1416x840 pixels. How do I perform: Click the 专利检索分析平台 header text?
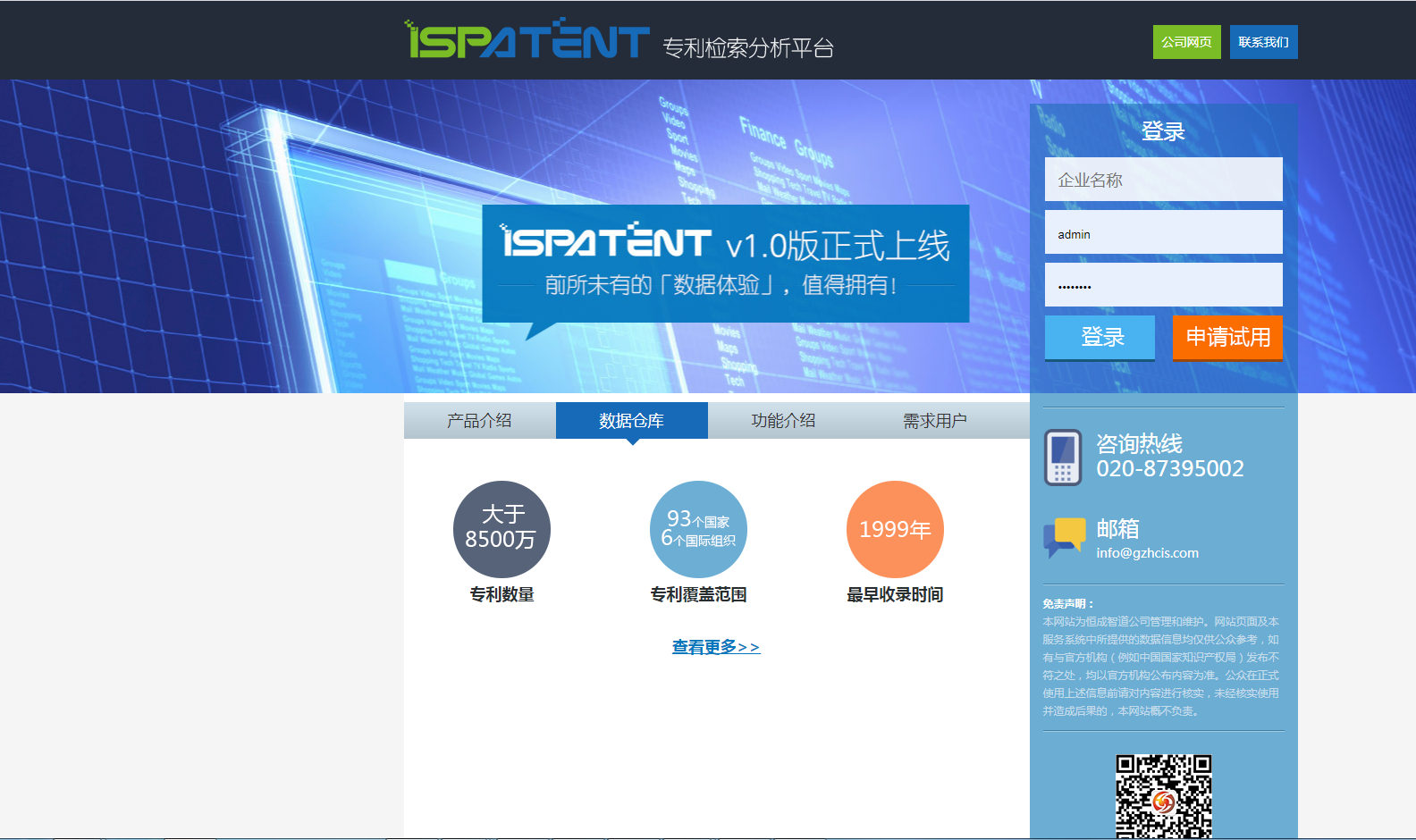pyautogui.click(x=748, y=47)
